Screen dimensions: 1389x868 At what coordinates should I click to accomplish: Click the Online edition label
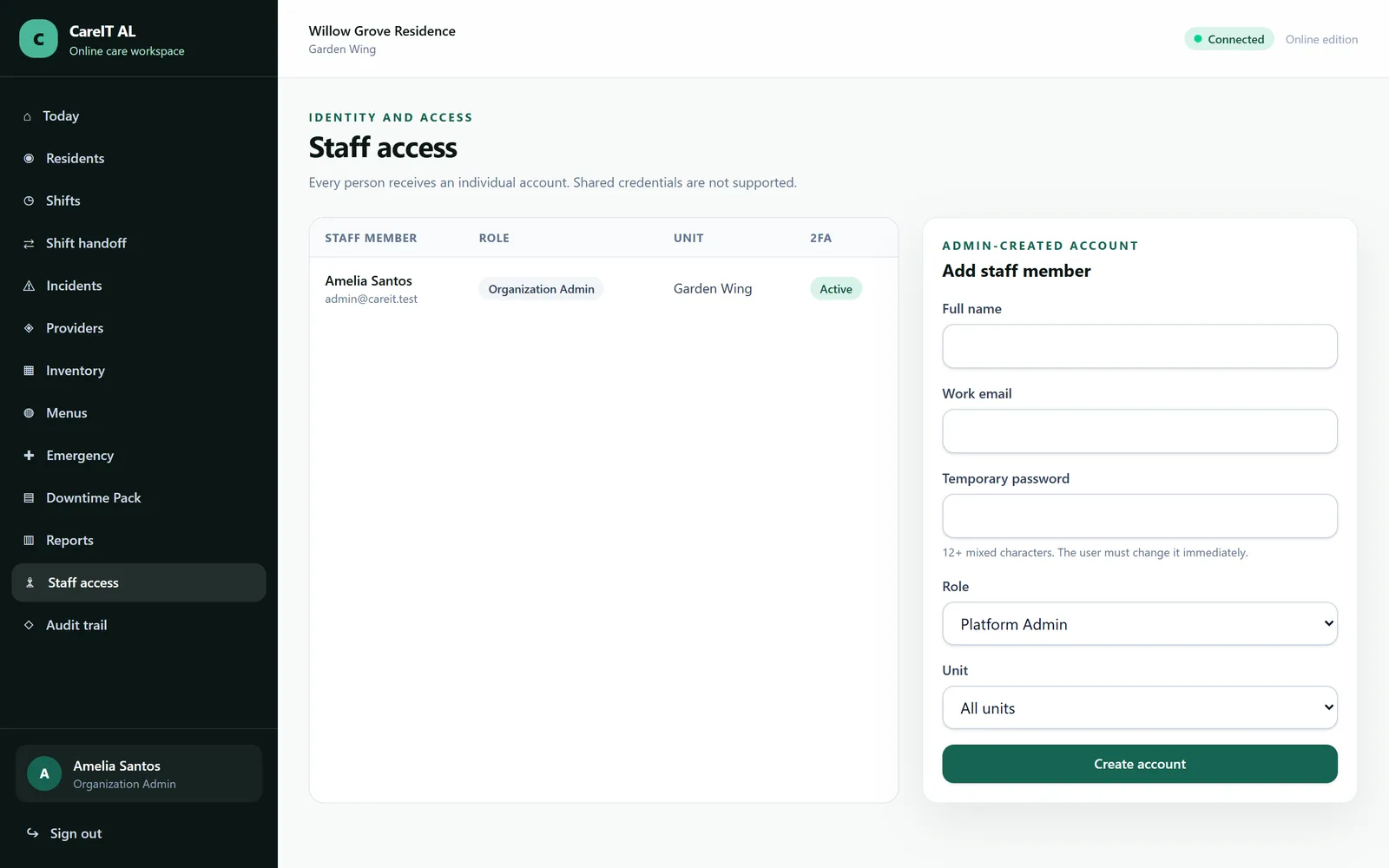(1321, 39)
